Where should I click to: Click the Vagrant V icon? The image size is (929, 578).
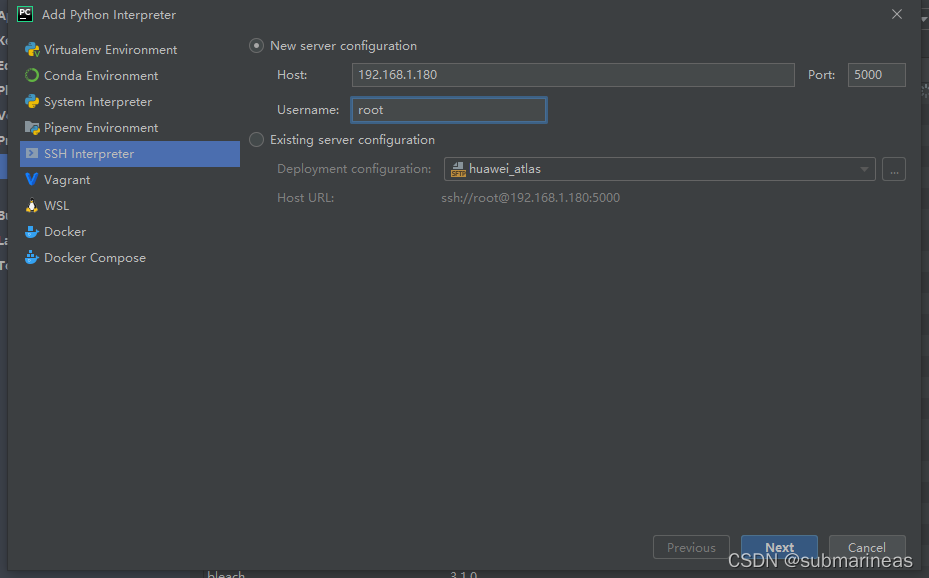tap(32, 179)
